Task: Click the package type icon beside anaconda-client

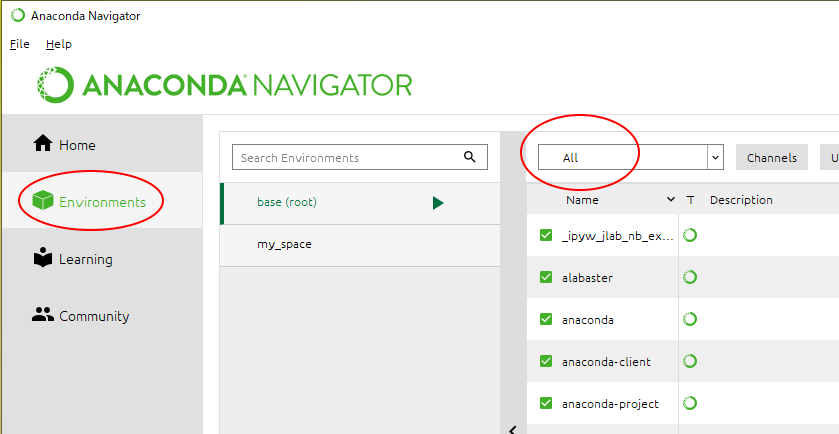Action: point(690,362)
